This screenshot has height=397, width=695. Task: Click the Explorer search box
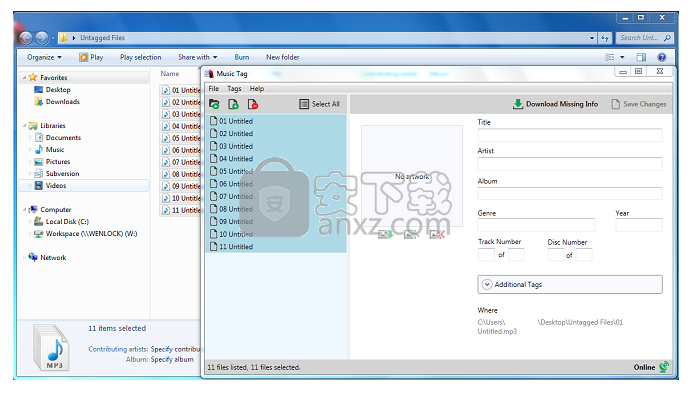tap(645, 38)
